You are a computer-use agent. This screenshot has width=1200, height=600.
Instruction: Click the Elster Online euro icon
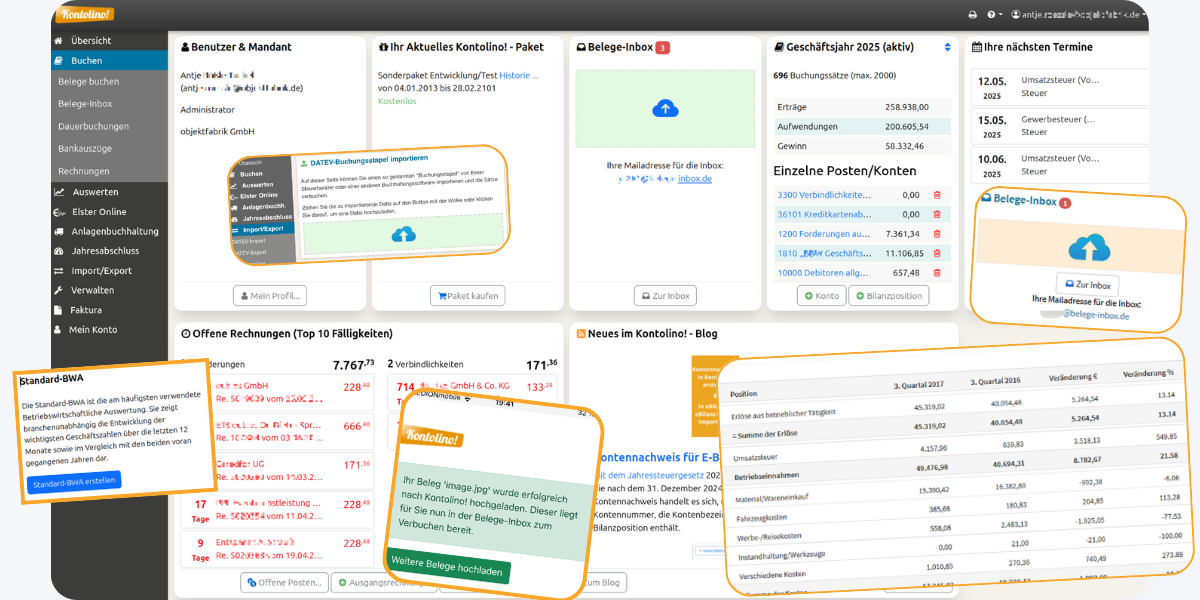coord(59,212)
